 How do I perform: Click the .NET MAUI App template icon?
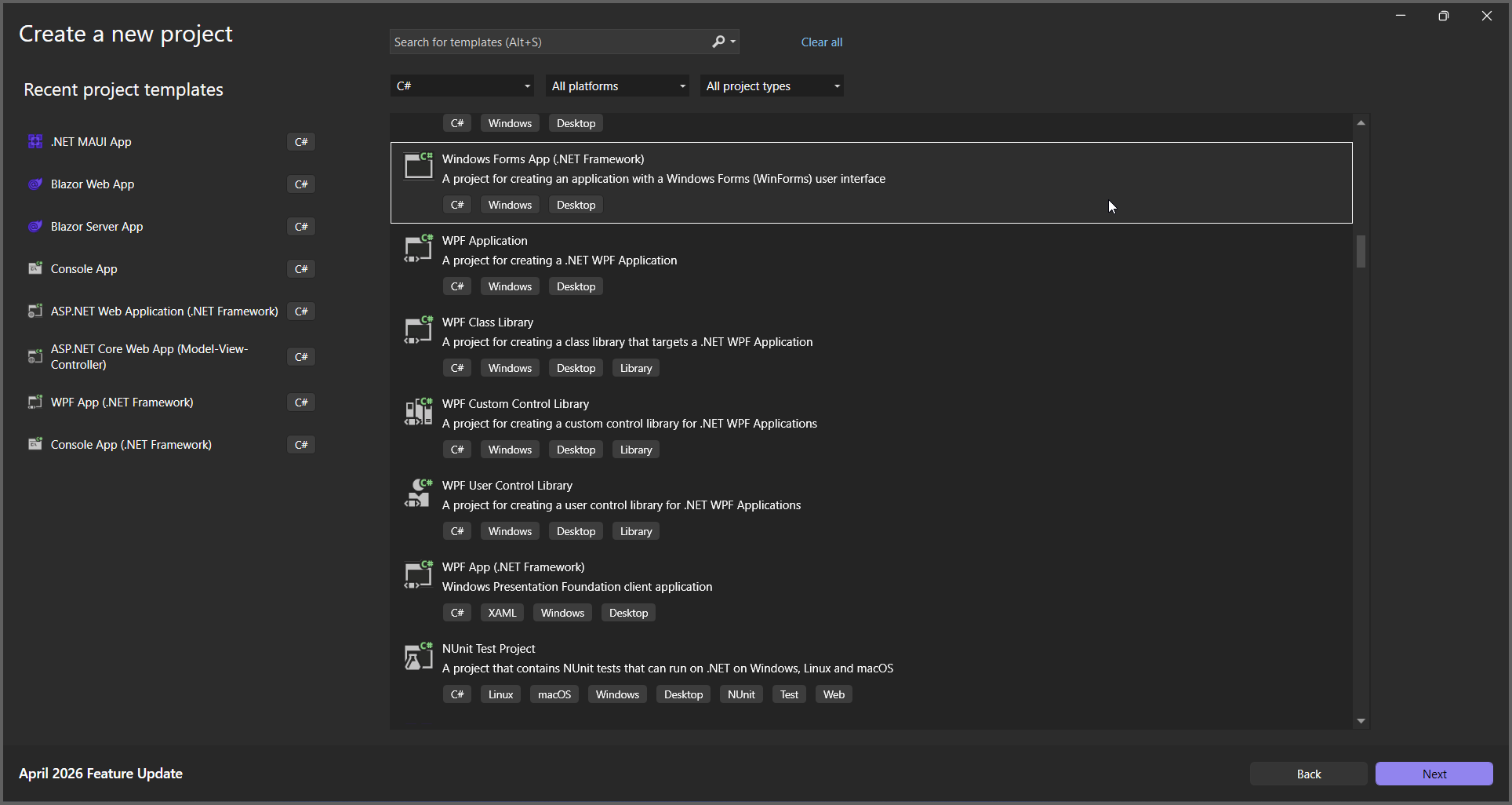pyautogui.click(x=35, y=141)
